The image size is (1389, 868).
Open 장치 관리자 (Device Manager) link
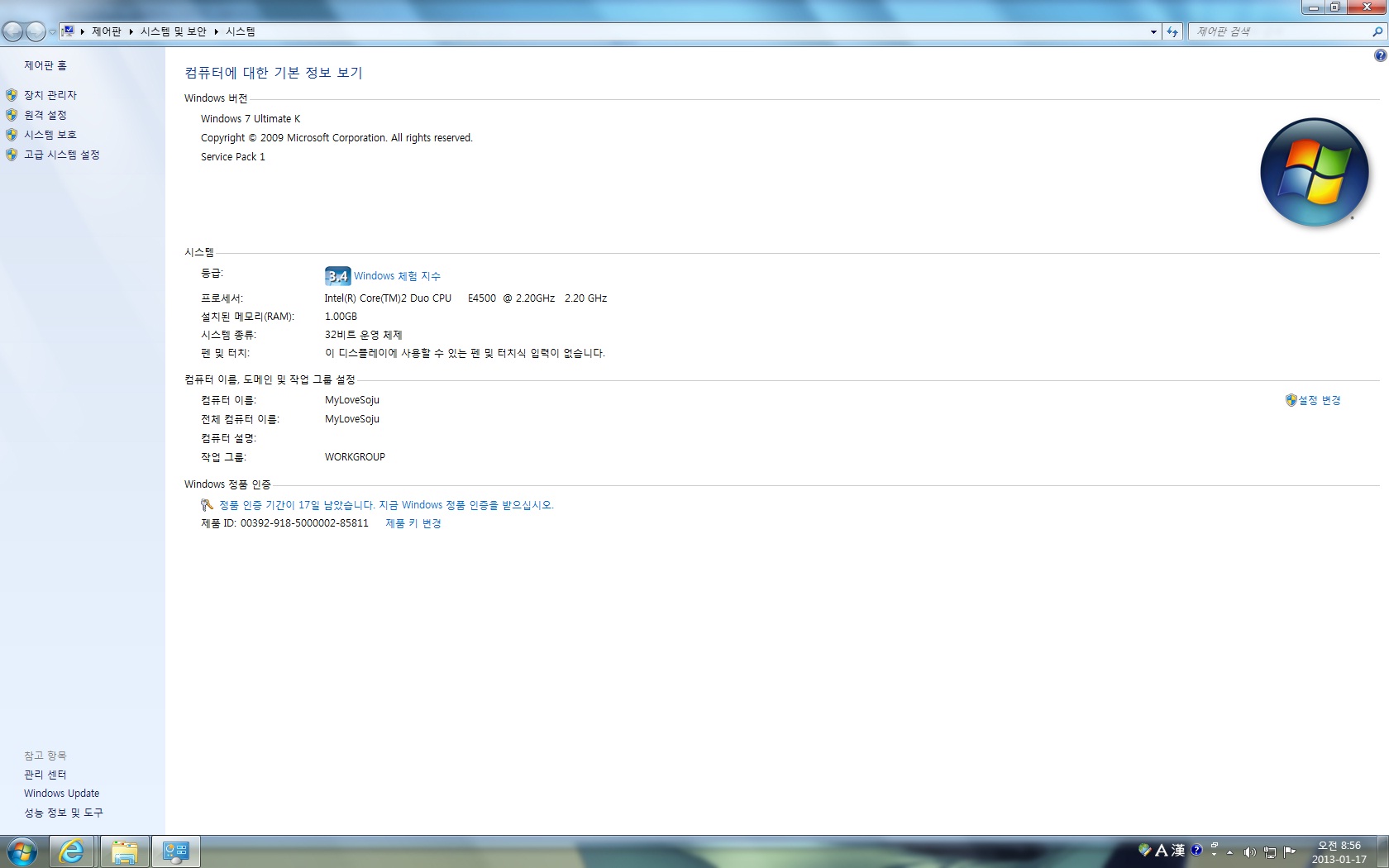[x=50, y=95]
